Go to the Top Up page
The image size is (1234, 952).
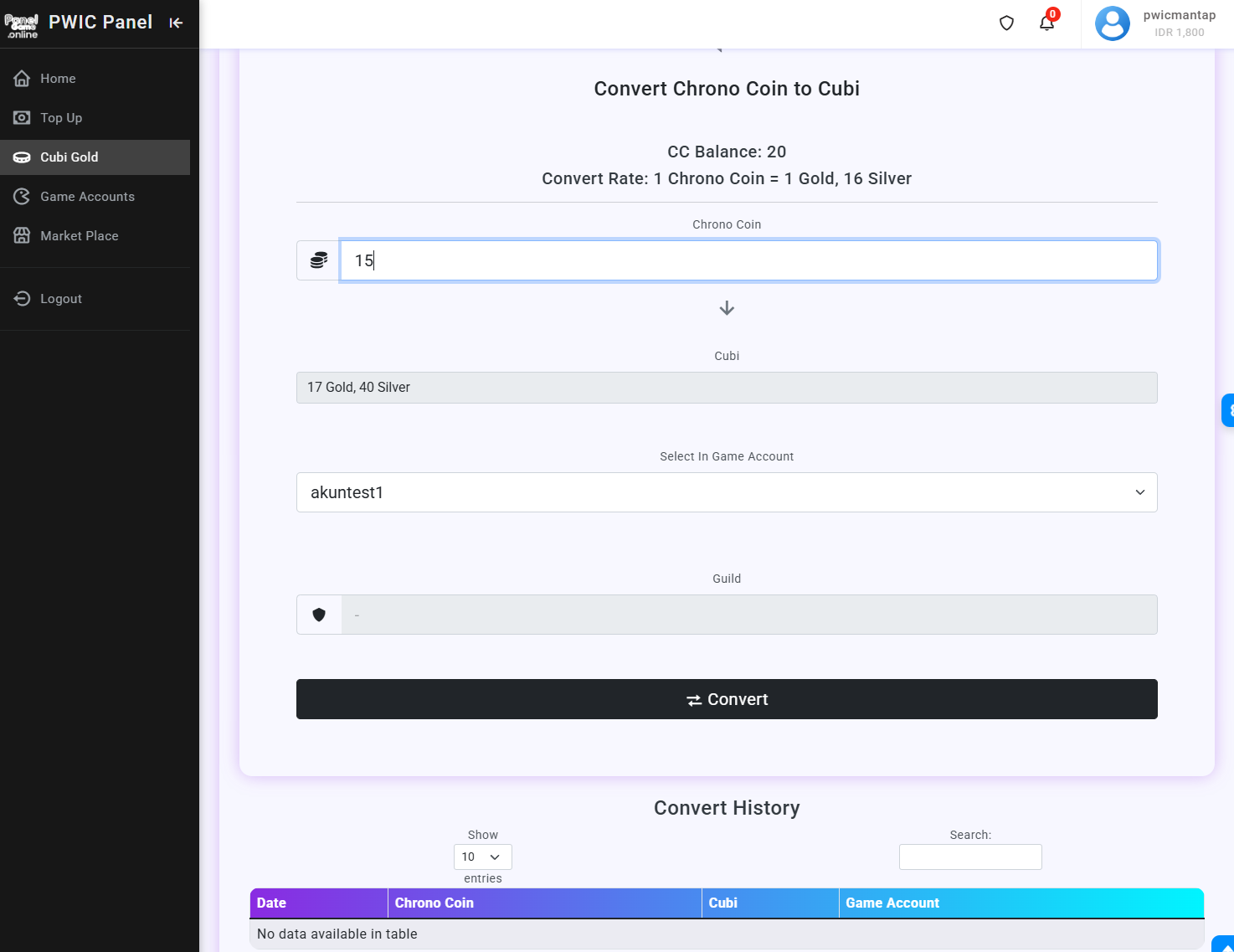coord(61,118)
